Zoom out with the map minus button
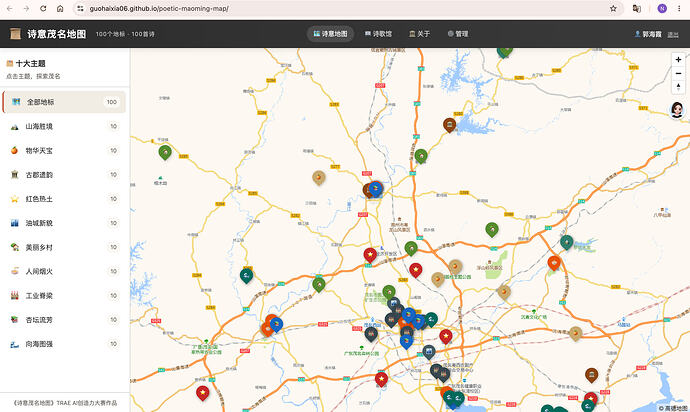The image size is (690, 412). pos(678,74)
